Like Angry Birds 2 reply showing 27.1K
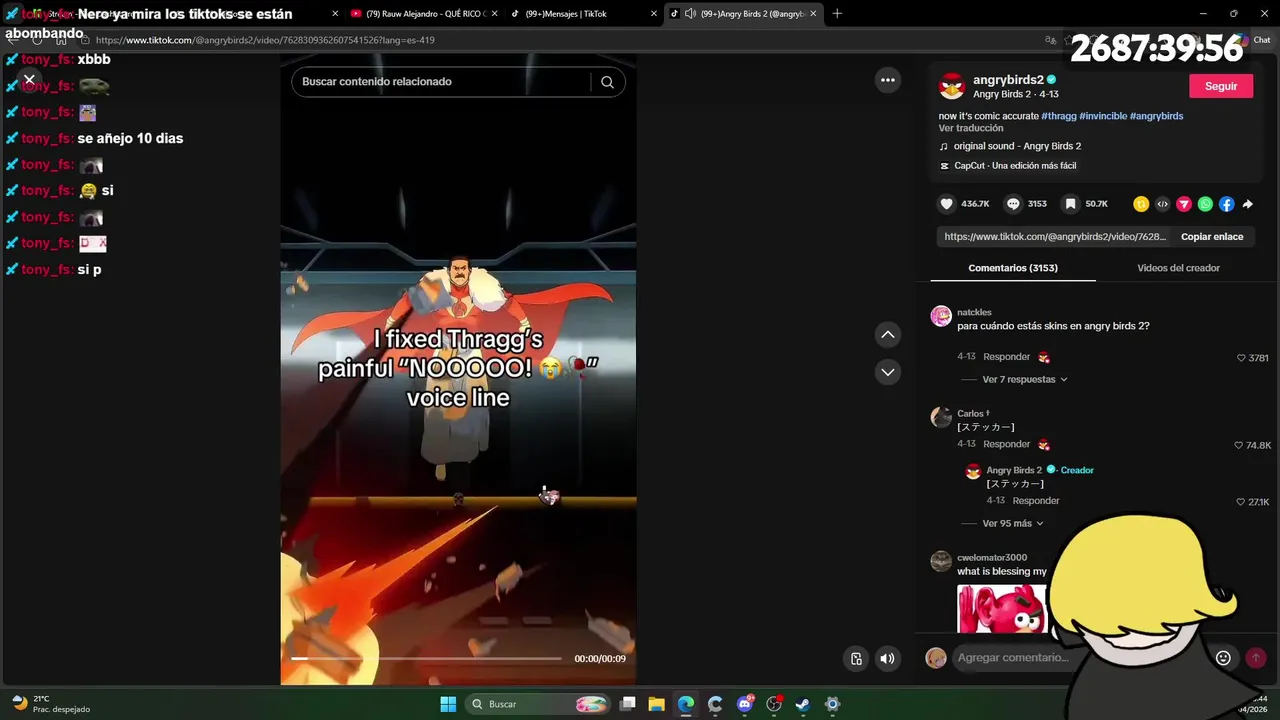This screenshot has width=1280, height=720. click(x=1241, y=502)
